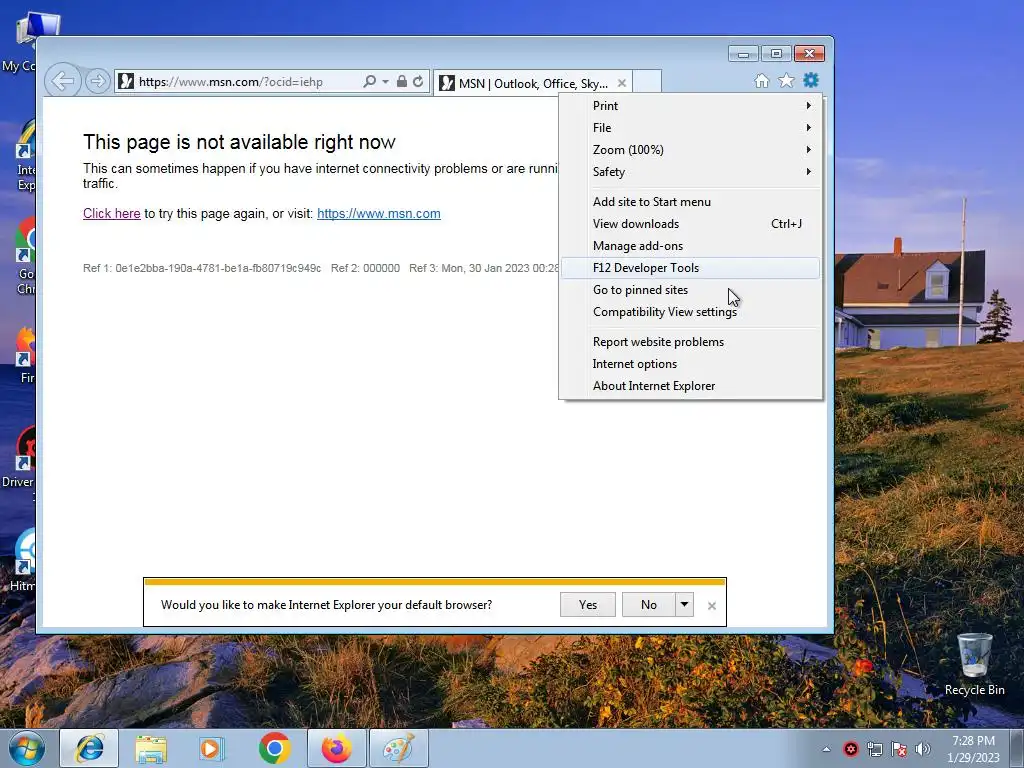Image resolution: width=1024 pixels, height=768 pixels.
Task: Click the 'Click here' retry link
Action: [112, 214]
